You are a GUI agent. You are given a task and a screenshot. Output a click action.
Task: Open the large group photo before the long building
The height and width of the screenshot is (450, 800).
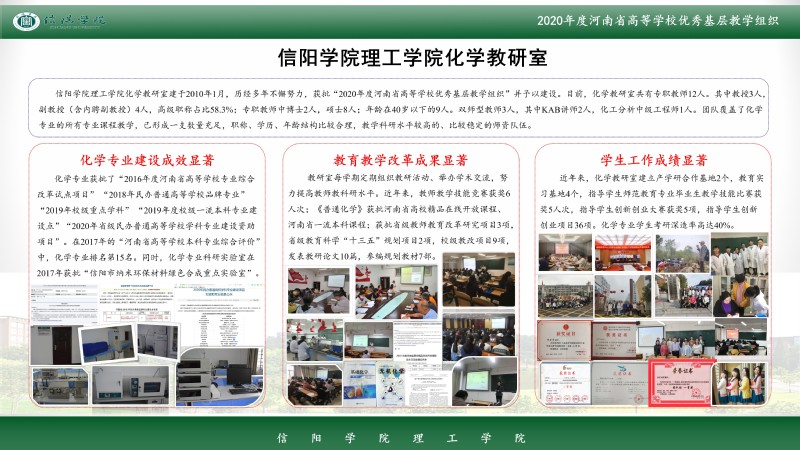566,296
